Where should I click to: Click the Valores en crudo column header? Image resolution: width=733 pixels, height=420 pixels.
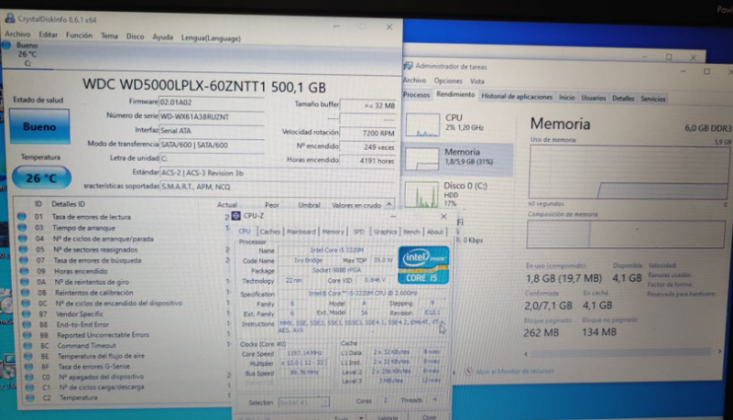pyautogui.click(x=356, y=205)
